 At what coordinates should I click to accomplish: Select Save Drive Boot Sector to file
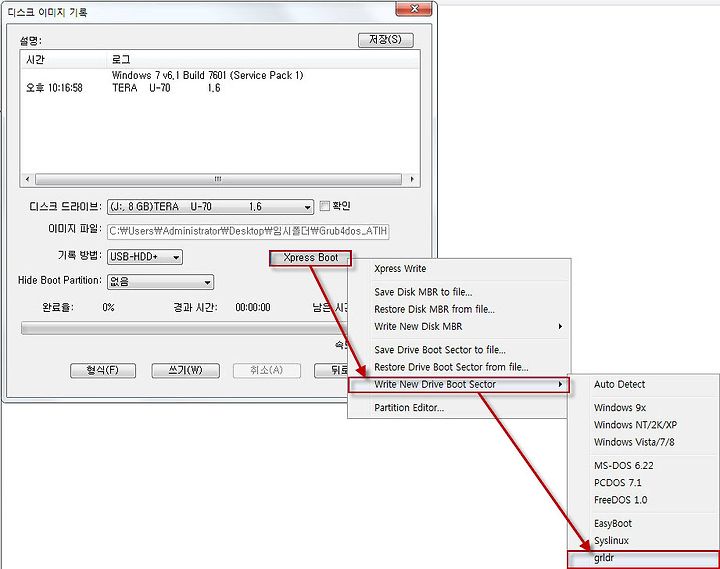pos(459,350)
